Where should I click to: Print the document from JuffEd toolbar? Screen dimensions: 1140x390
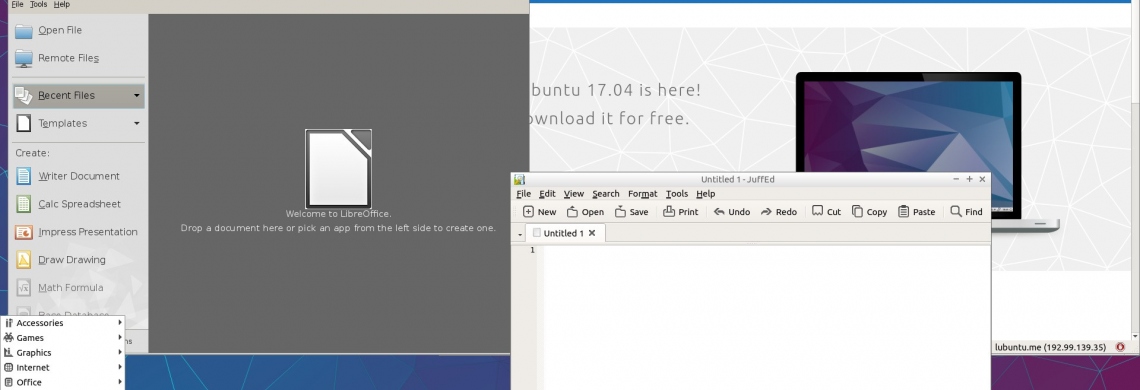point(681,212)
